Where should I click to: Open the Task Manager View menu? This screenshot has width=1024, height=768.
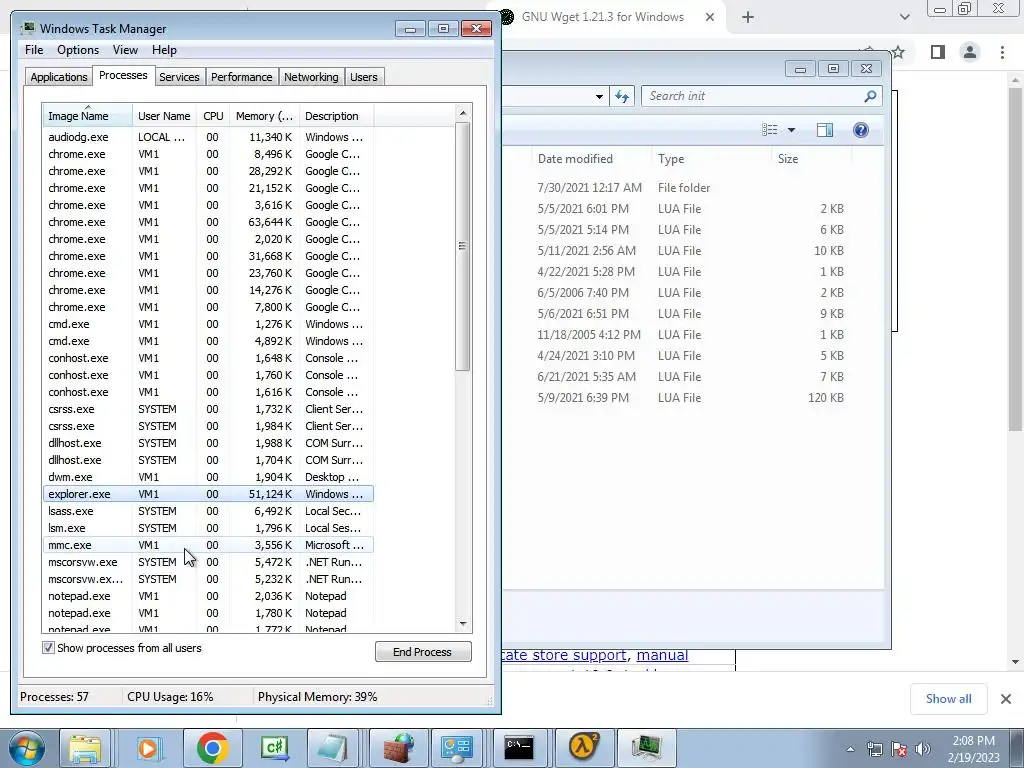(125, 50)
